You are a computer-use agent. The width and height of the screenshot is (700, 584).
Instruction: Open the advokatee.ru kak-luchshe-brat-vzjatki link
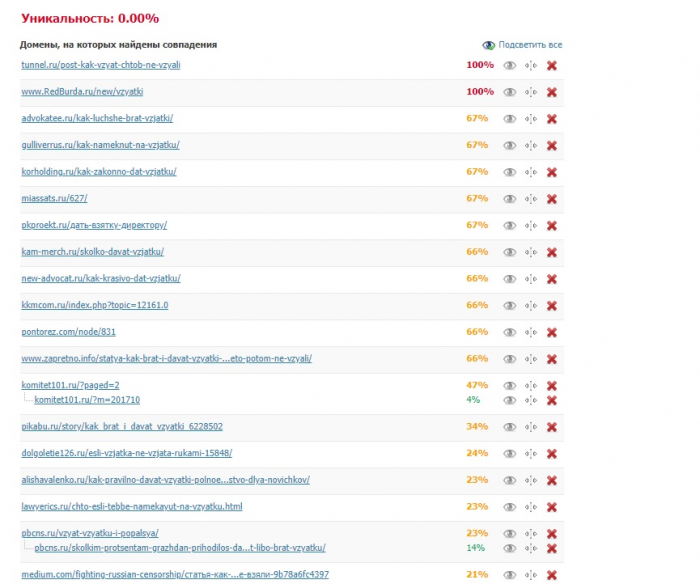[97, 118]
